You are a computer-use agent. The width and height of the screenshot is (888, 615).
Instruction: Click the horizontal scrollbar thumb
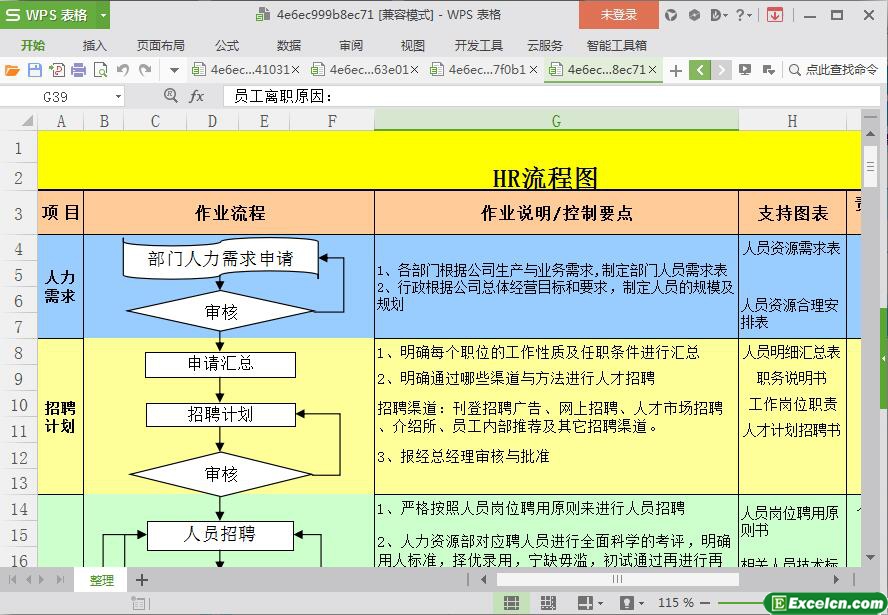coord(617,579)
